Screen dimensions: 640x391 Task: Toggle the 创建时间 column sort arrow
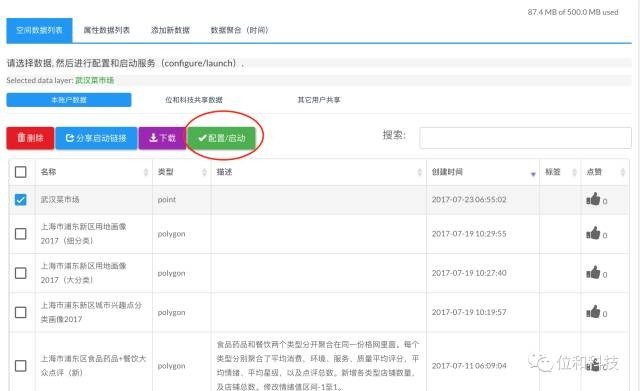pyautogui.click(x=533, y=174)
